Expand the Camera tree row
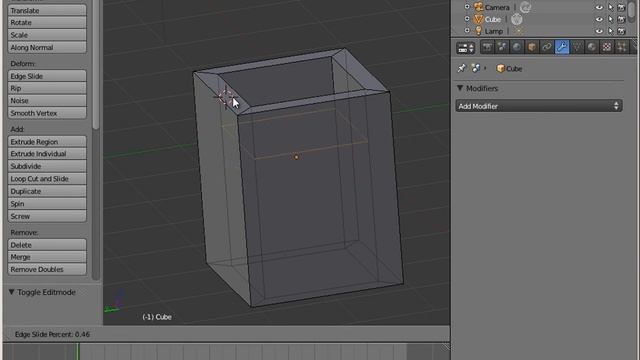Viewport: 640px width, 360px height. (467, 7)
